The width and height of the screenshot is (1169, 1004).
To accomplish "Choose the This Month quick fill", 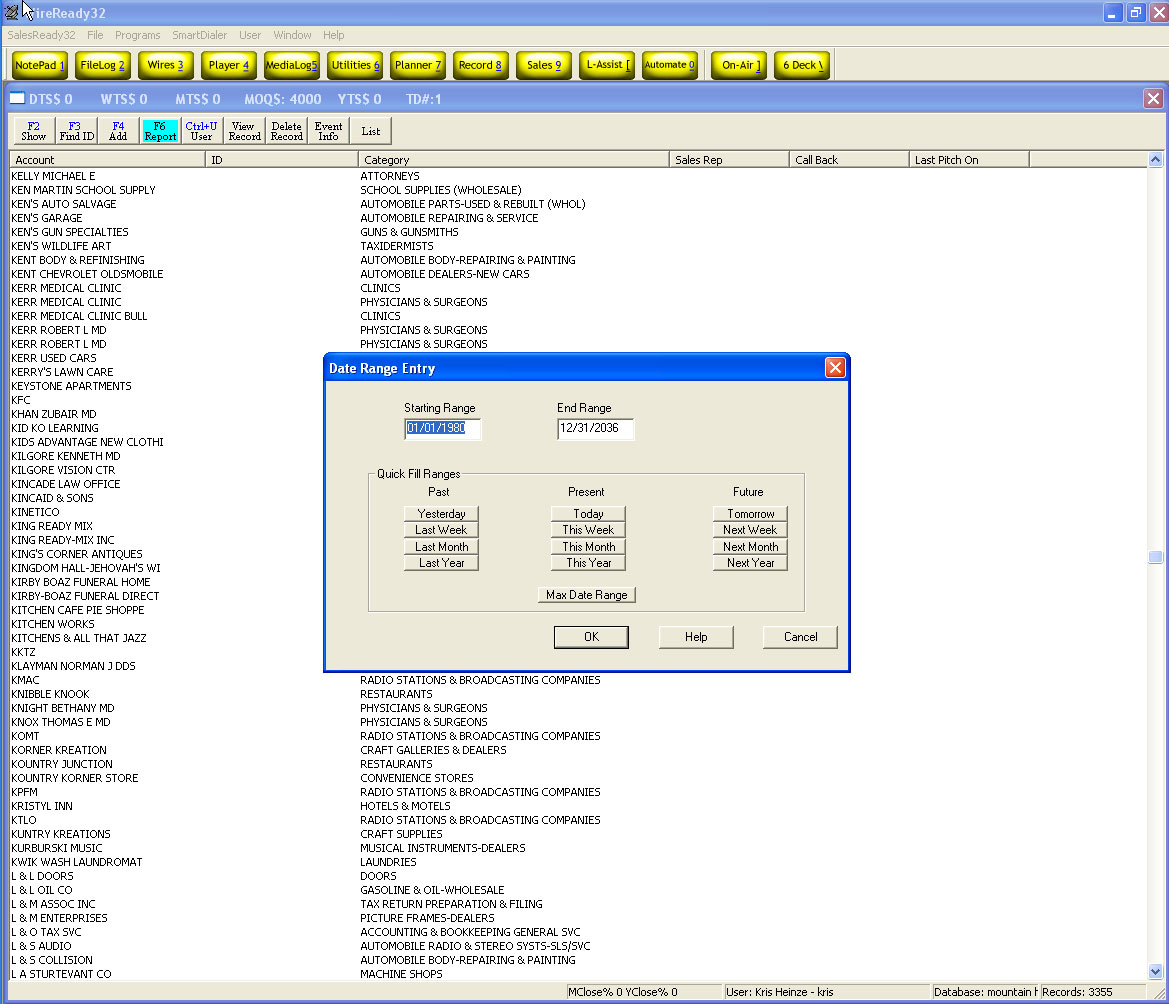I will (588, 546).
